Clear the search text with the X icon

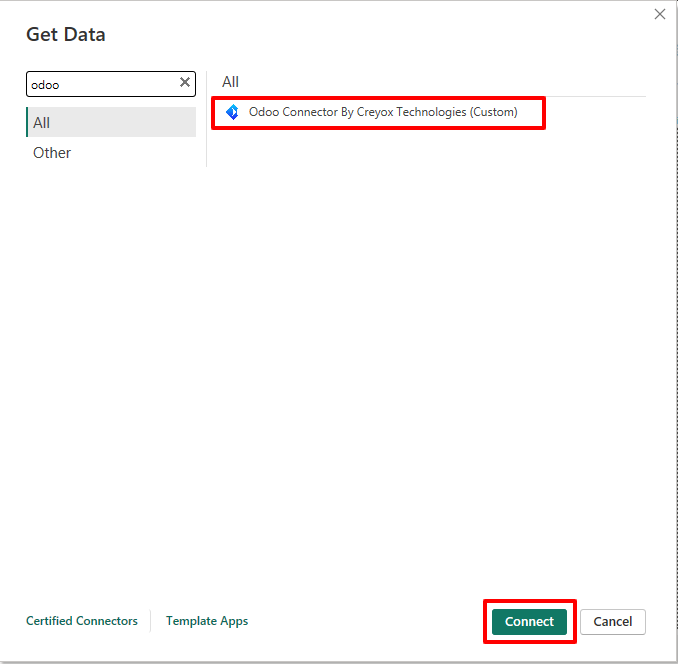click(x=185, y=83)
